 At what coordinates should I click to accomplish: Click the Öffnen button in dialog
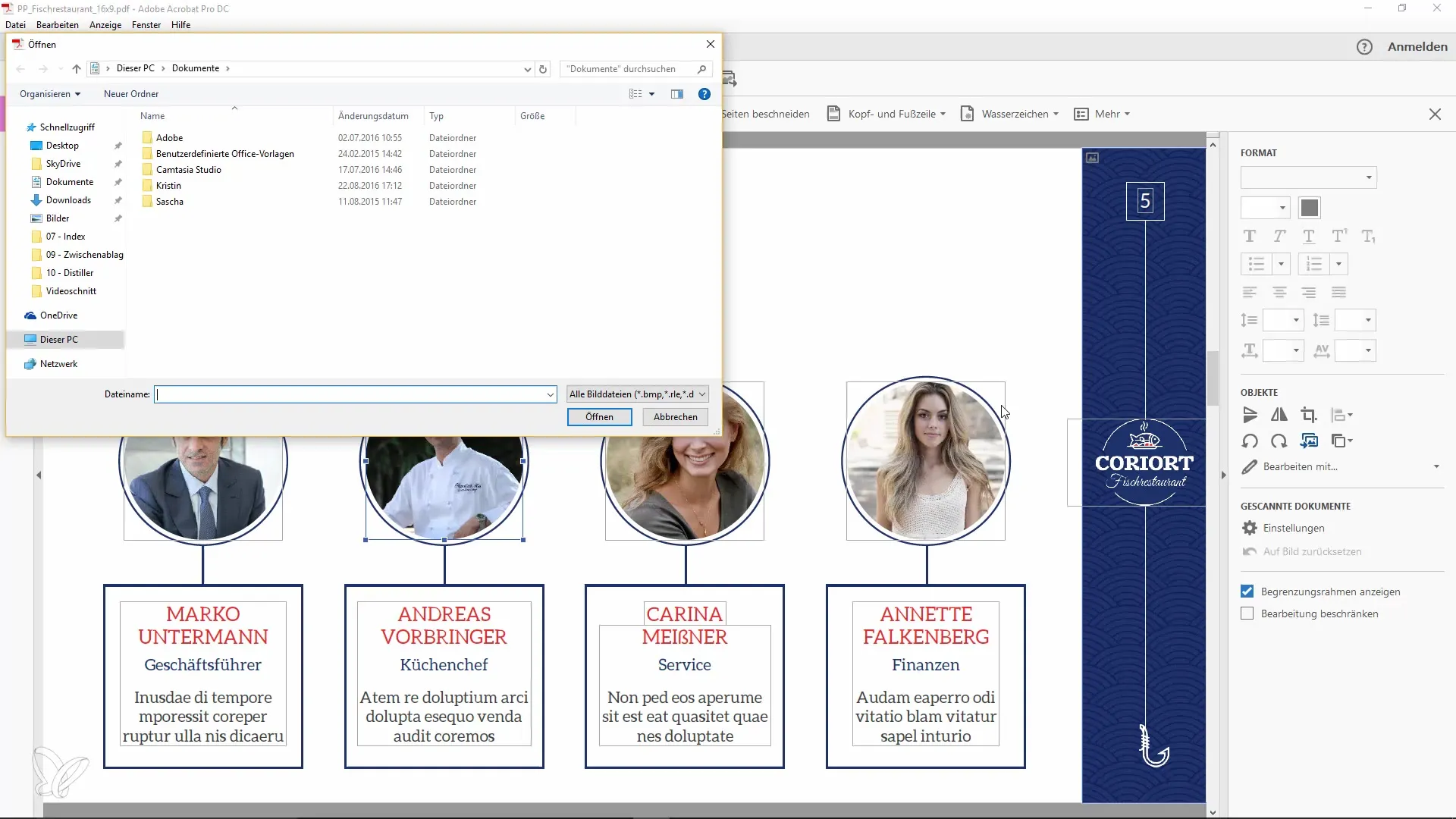pos(599,417)
